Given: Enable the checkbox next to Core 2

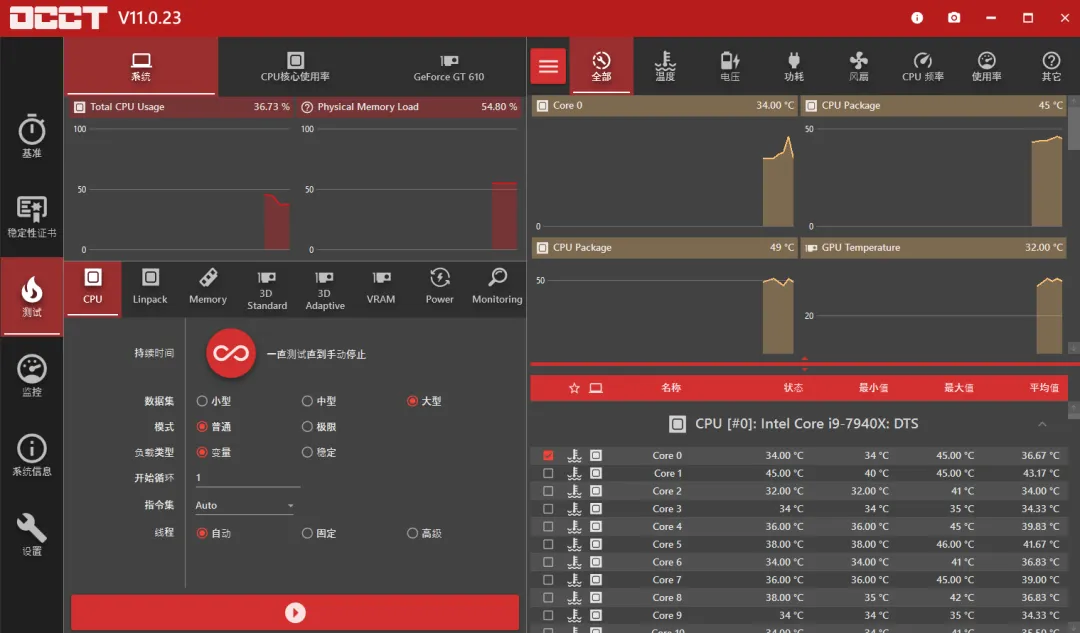Looking at the screenshot, I should click(x=548, y=490).
